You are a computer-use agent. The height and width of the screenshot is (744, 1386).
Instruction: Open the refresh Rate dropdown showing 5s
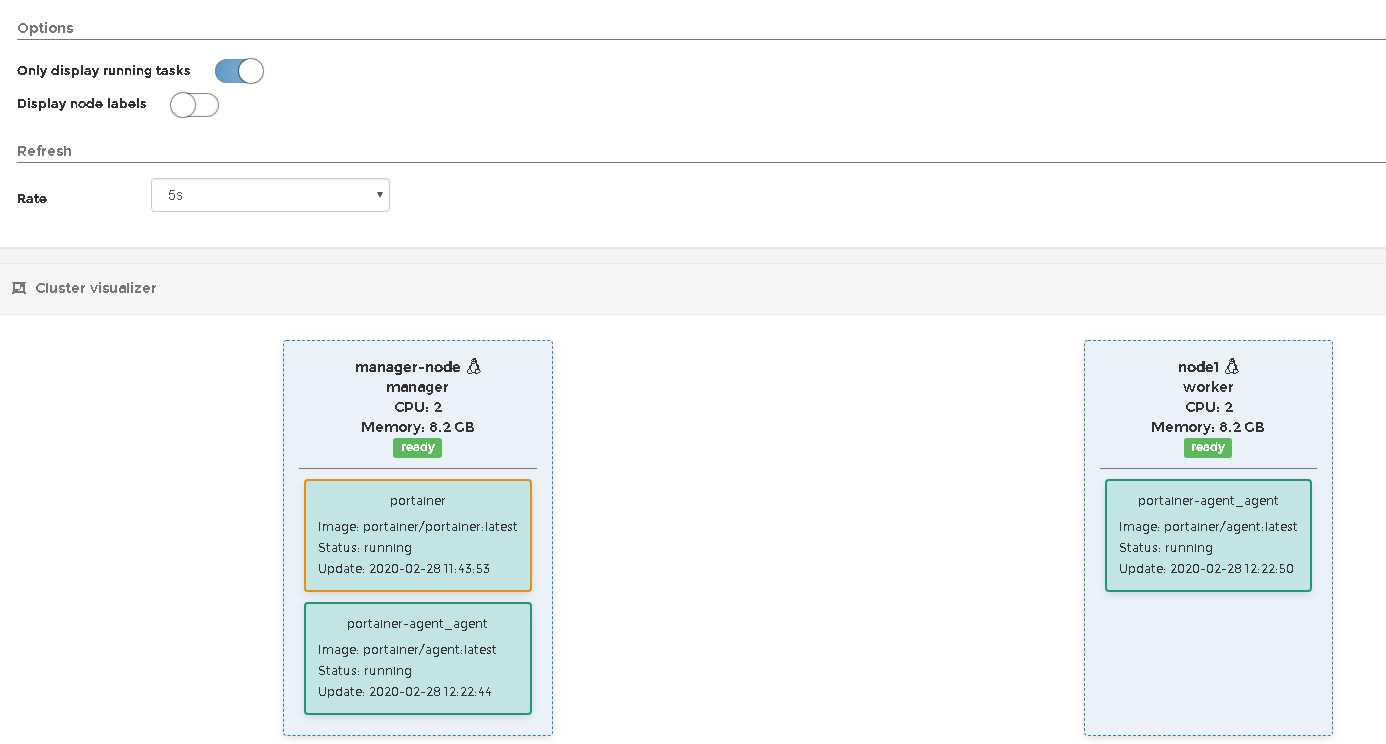pos(270,195)
